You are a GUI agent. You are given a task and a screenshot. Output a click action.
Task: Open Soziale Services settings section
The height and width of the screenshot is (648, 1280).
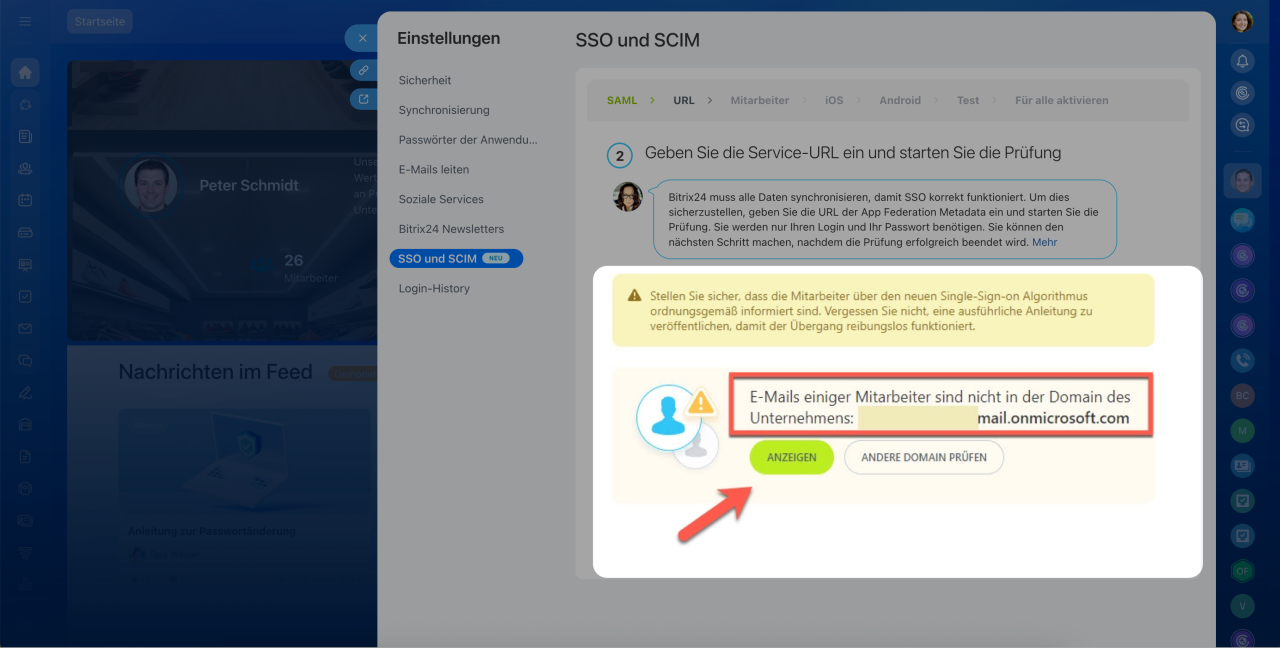[441, 199]
